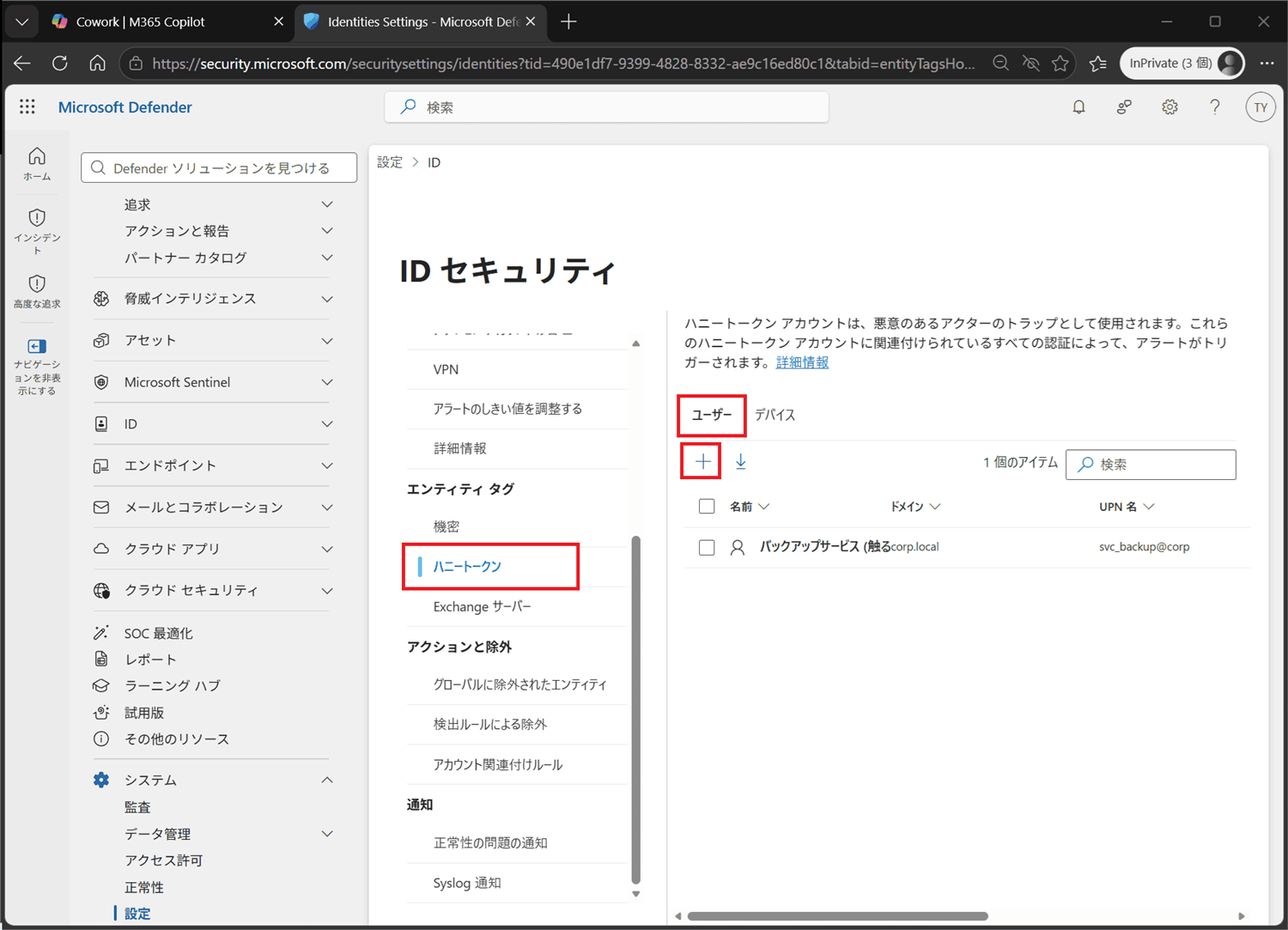Open the app launcher waffle icon
This screenshot has height=930, width=1288.
27,106
